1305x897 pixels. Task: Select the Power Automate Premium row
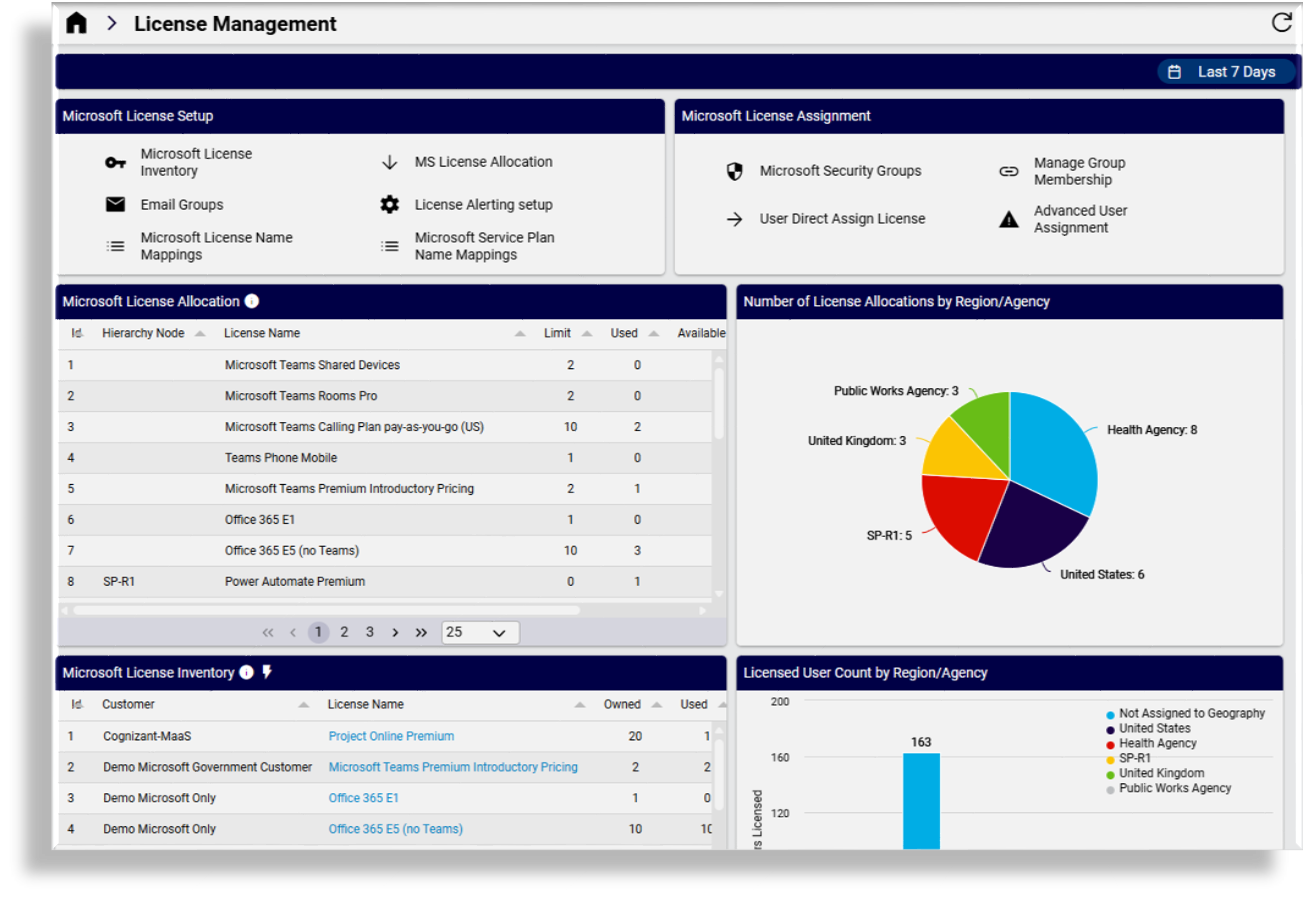pyautogui.click(x=385, y=581)
